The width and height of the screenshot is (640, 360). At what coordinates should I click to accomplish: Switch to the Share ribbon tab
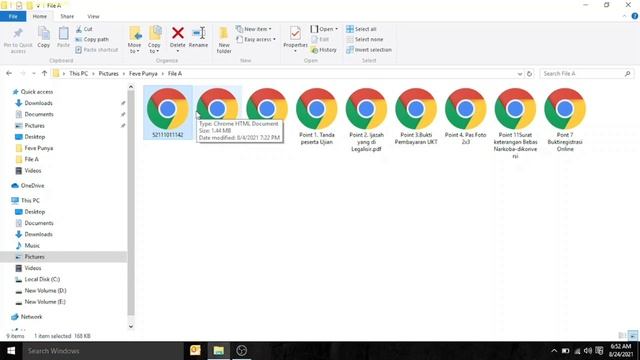tap(67, 16)
